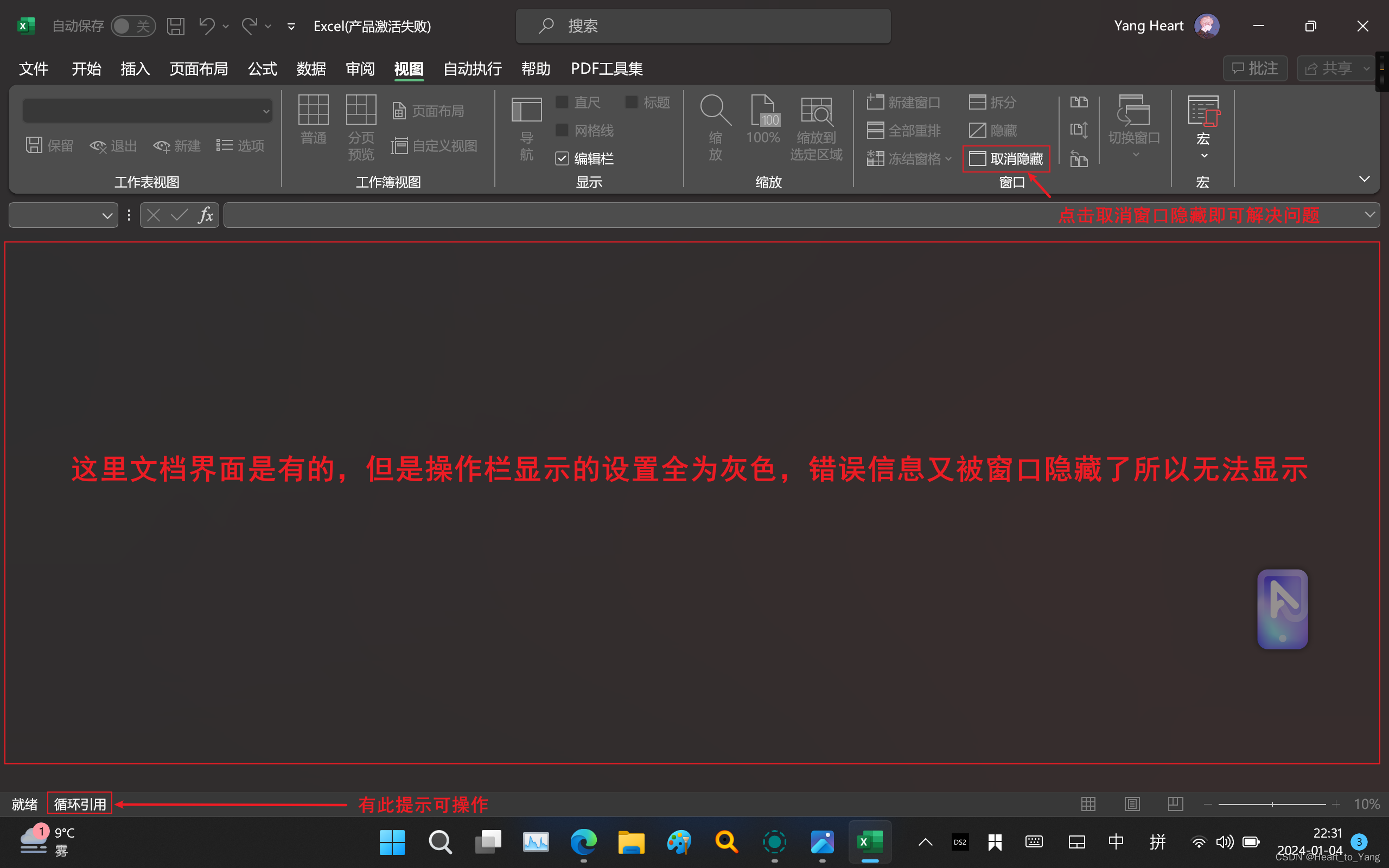Toggle the 直尺 ruler checkbox
Image resolution: width=1389 pixels, height=868 pixels.
click(562, 102)
